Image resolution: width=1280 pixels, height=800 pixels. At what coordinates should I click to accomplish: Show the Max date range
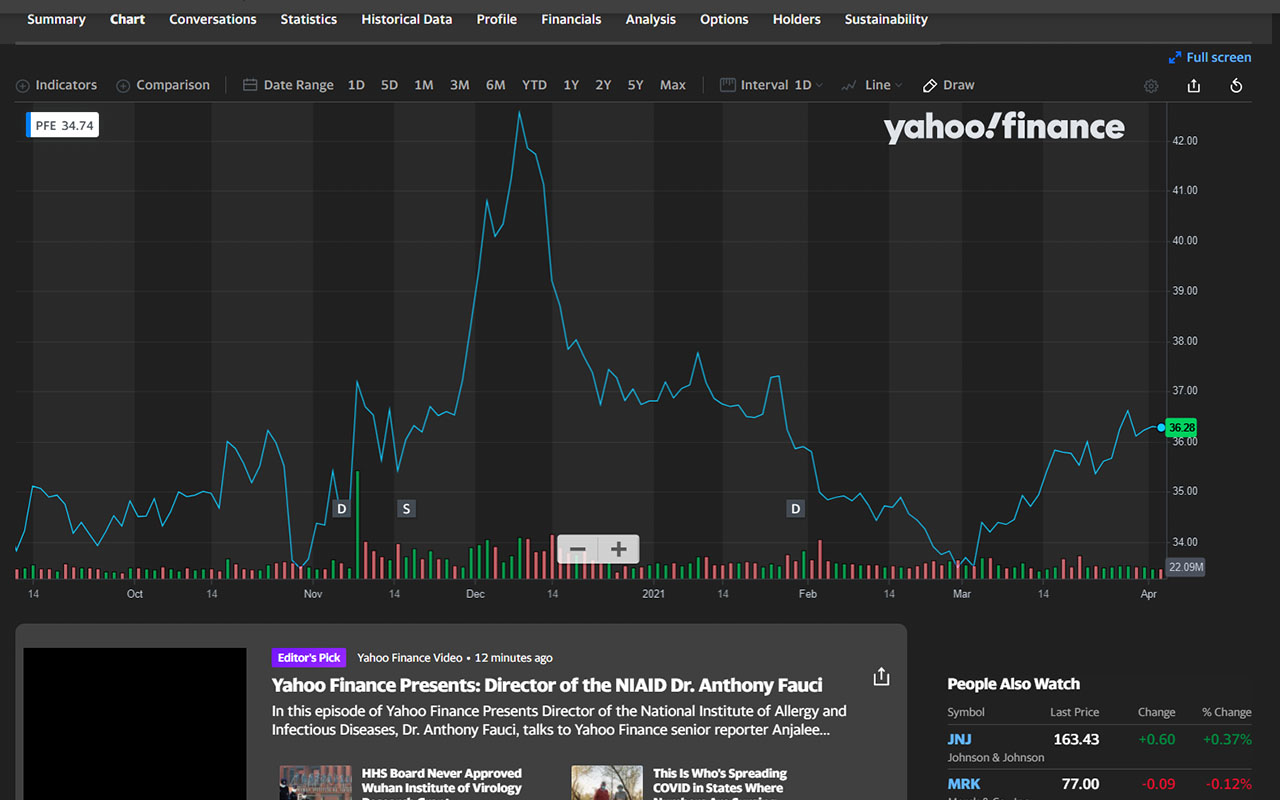coord(673,85)
